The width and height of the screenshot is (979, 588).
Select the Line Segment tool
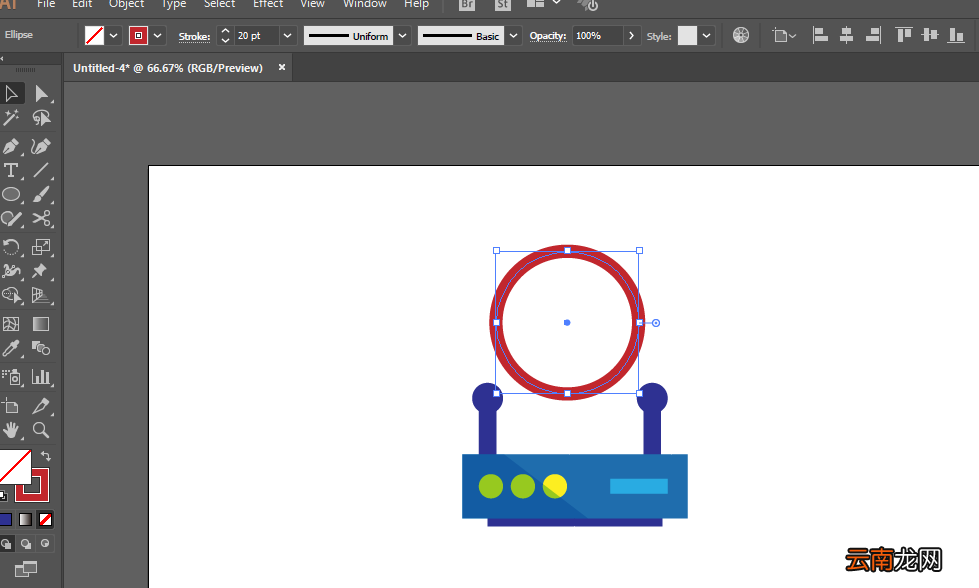click(x=41, y=170)
